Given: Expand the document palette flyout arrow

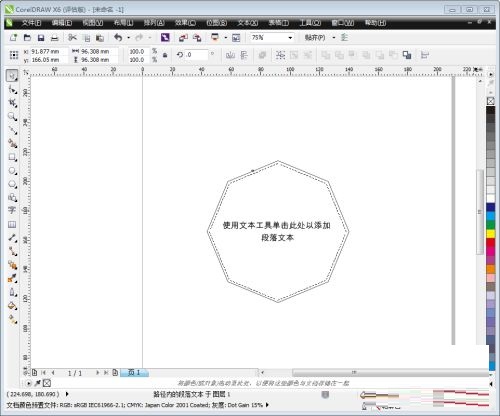Looking at the screenshot, I should tap(29, 383).
